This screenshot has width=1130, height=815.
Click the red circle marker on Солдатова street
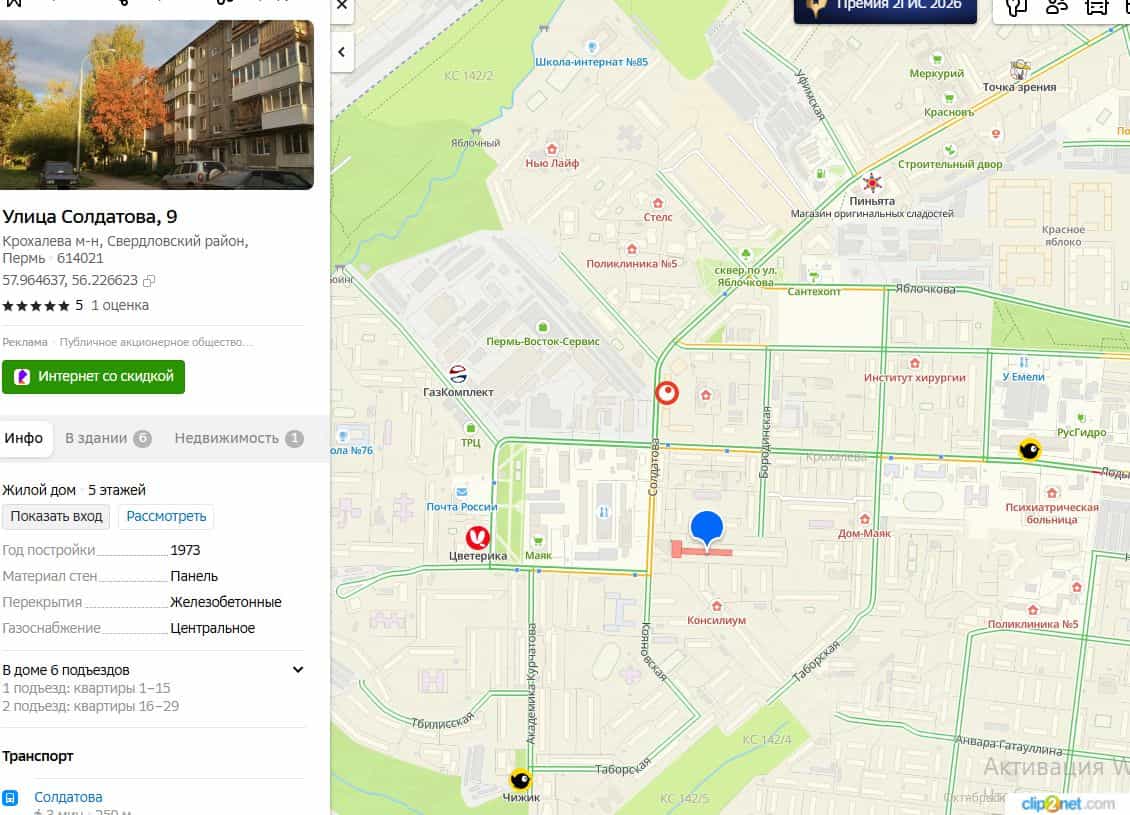pos(667,393)
